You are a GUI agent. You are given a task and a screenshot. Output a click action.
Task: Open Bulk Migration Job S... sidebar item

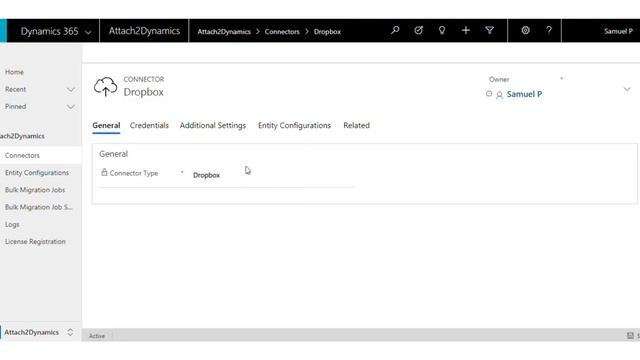point(39,207)
